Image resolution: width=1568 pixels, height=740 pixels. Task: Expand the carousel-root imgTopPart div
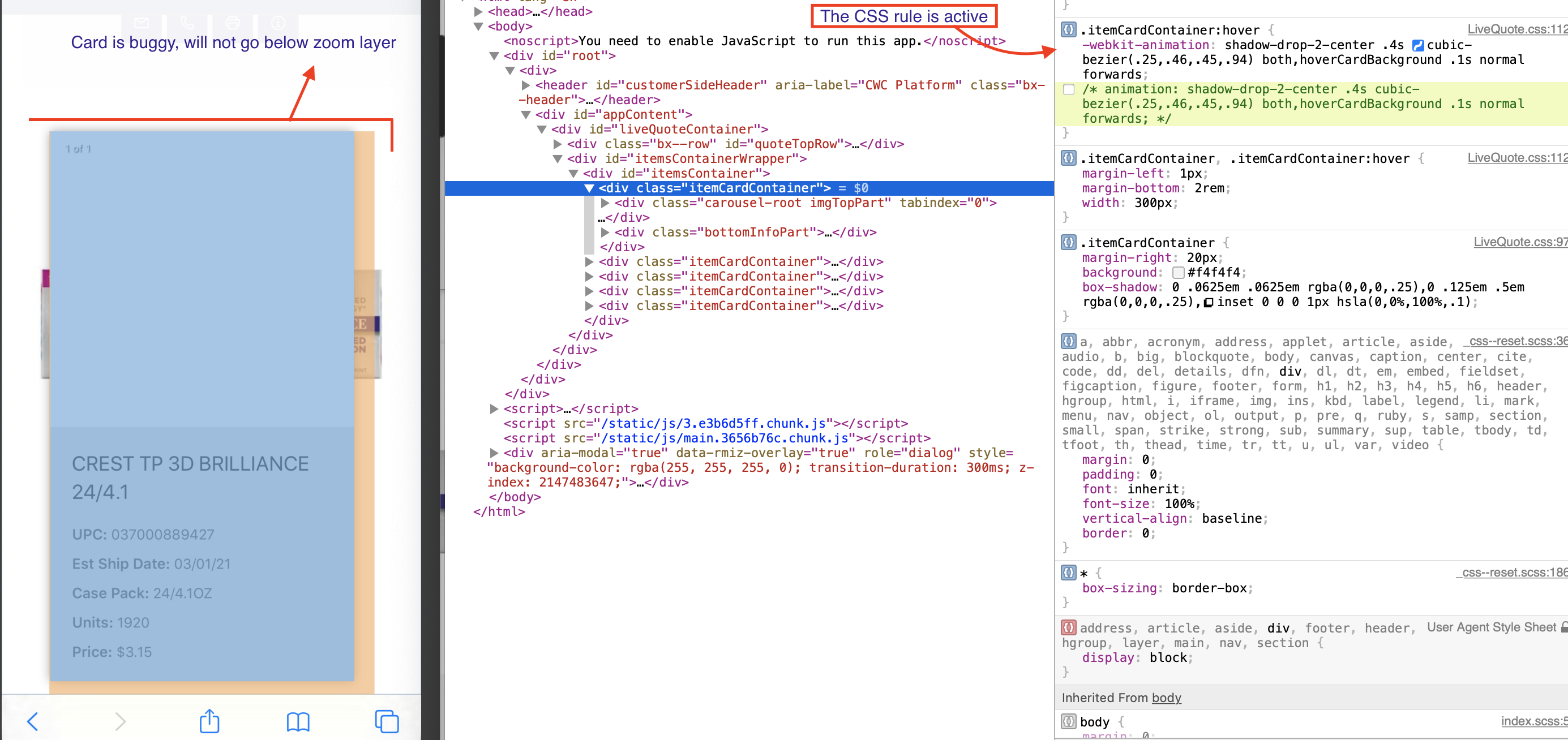[606, 203]
